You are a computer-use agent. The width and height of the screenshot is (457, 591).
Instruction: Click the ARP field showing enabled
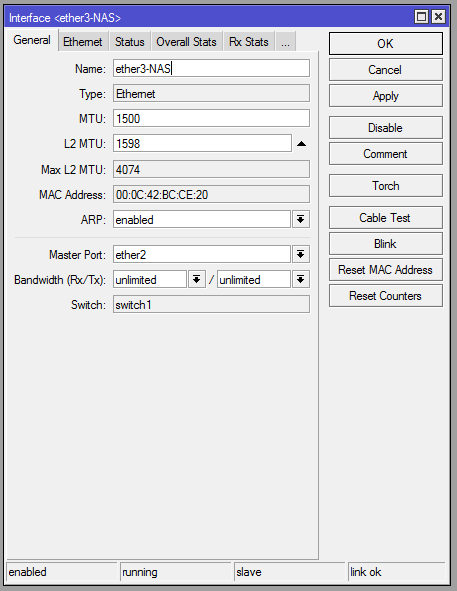pyautogui.click(x=202, y=219)
